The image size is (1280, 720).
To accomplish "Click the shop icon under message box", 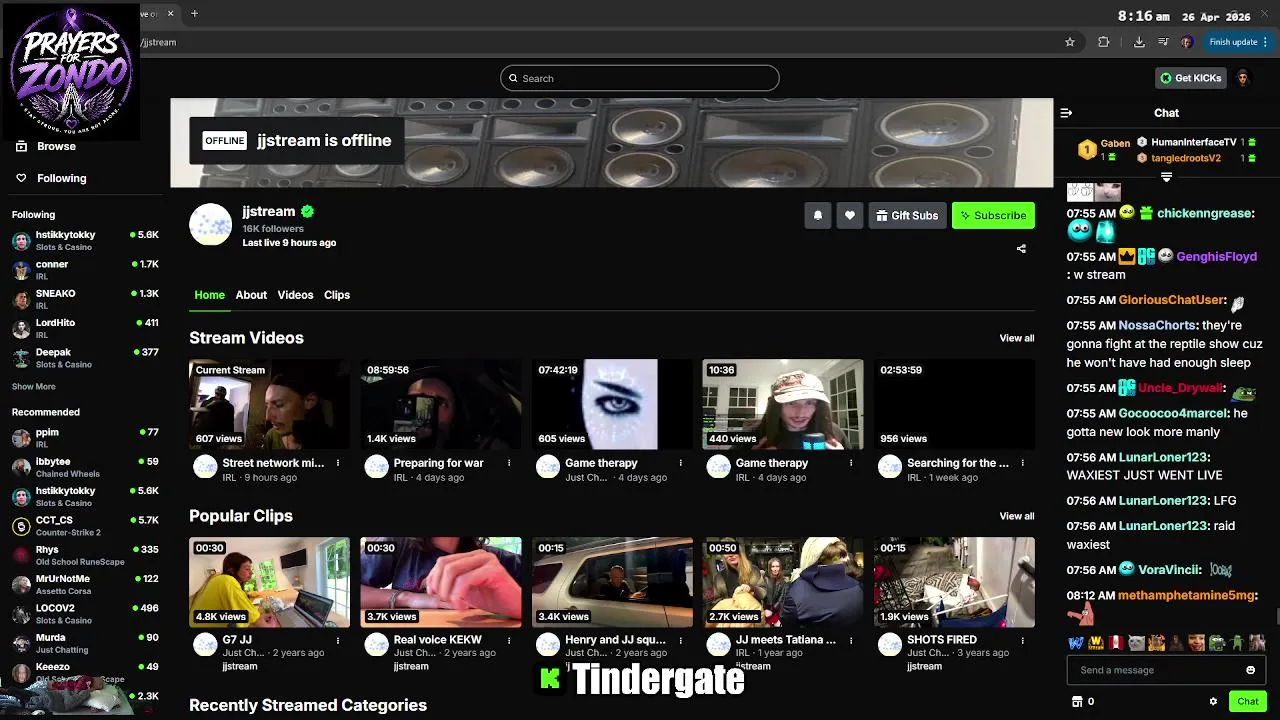I will (x=1077, y=701).
